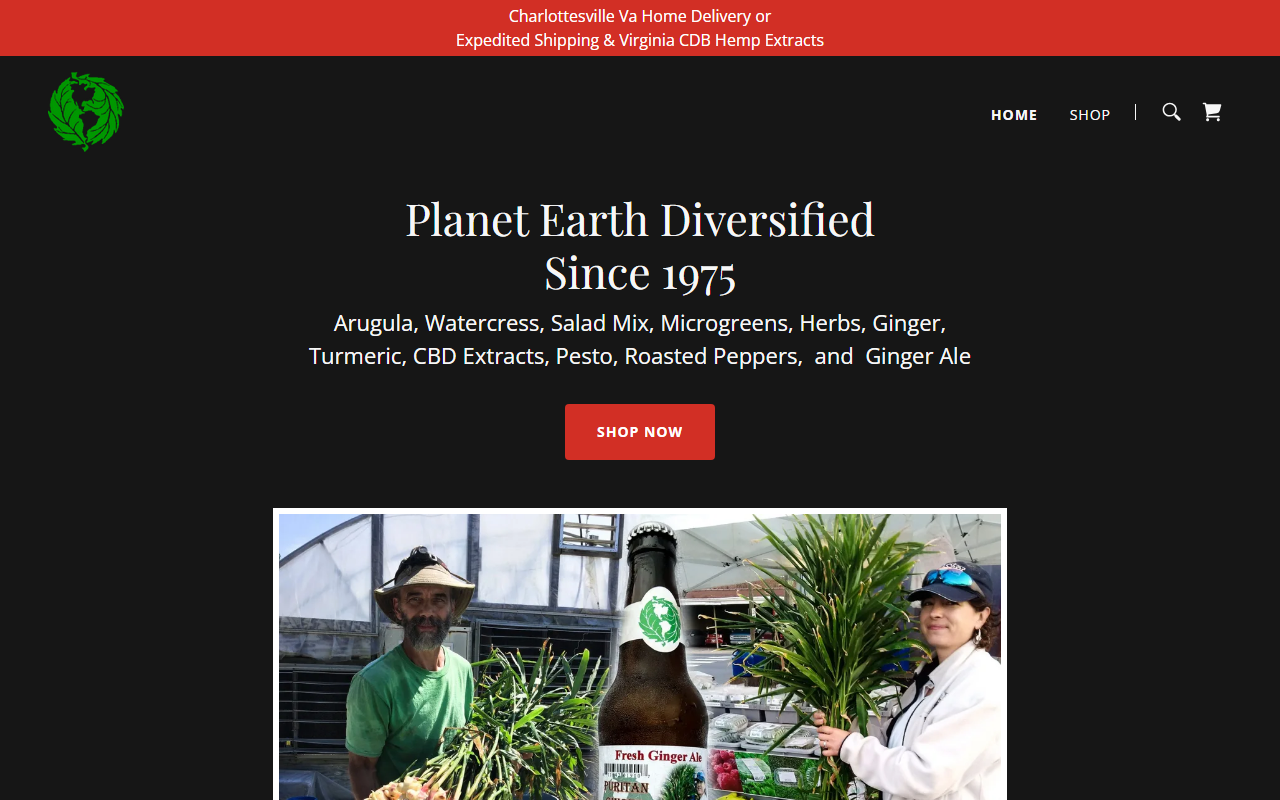Click the line "Expedited Shipping & Virginia CDB Hemp Extracts"
Viewport: 1280px width, 800px height.
[640, 40]
